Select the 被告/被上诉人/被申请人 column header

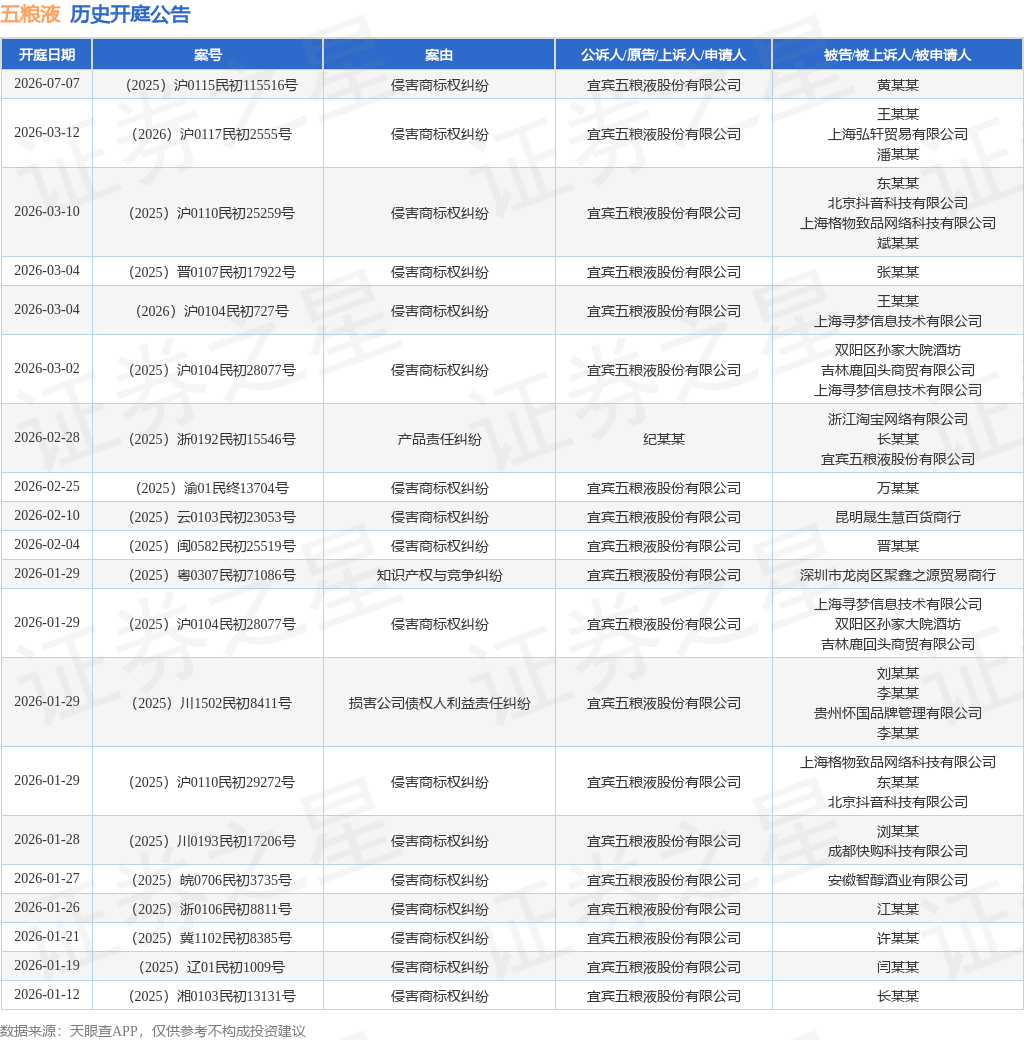(897, 55)
